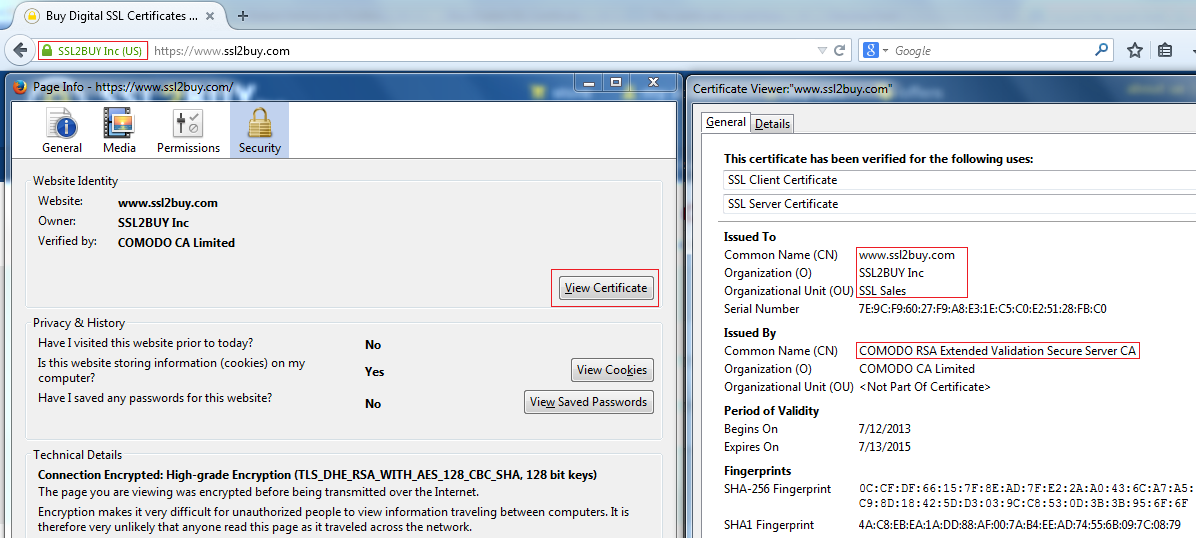This screenshot has width=1196, height=538.
Task: Open the bookmarks list icon
Action: 1165,50
